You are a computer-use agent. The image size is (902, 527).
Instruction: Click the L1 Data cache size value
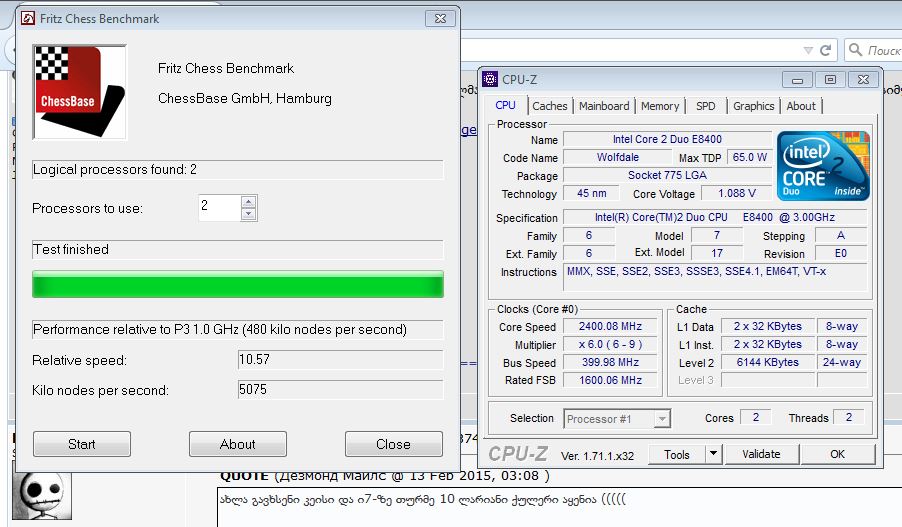(767, 326)
